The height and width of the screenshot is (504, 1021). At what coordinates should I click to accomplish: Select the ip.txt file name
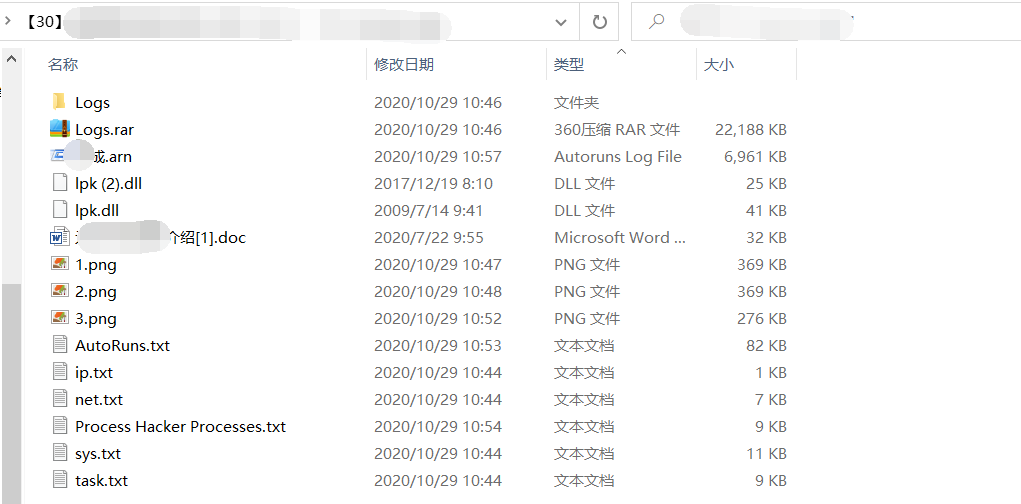click(94, 372)
